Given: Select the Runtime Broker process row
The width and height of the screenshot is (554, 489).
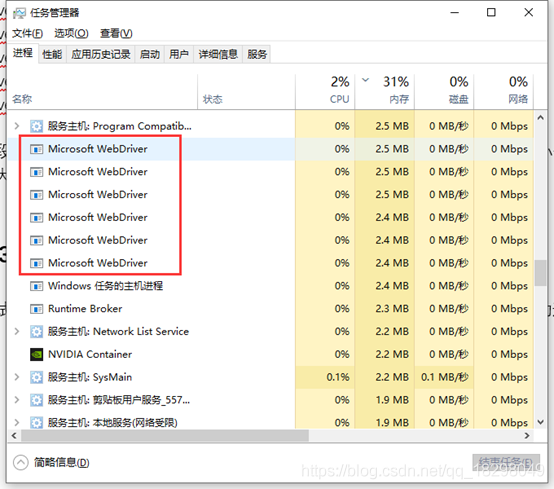Looking at the screenshot, I should [271, 309].
